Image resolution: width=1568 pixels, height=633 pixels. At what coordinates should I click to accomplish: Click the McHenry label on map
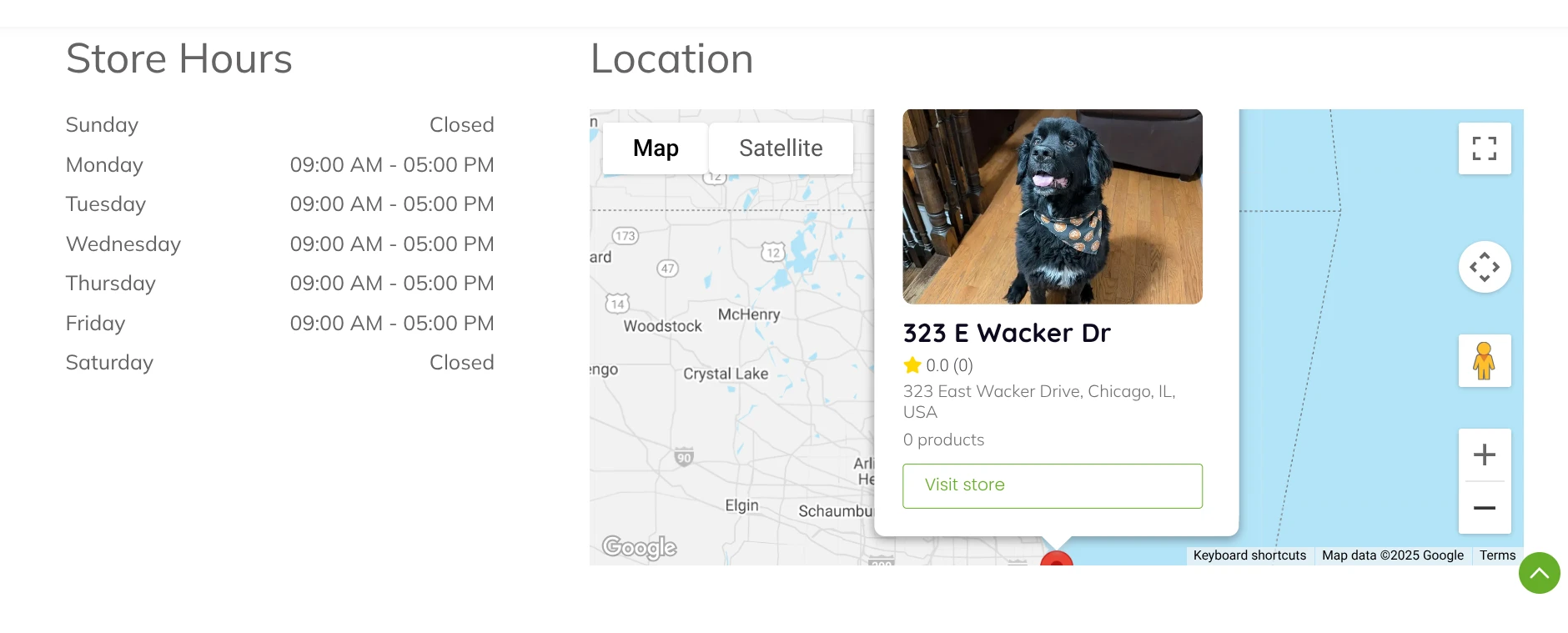749,314
